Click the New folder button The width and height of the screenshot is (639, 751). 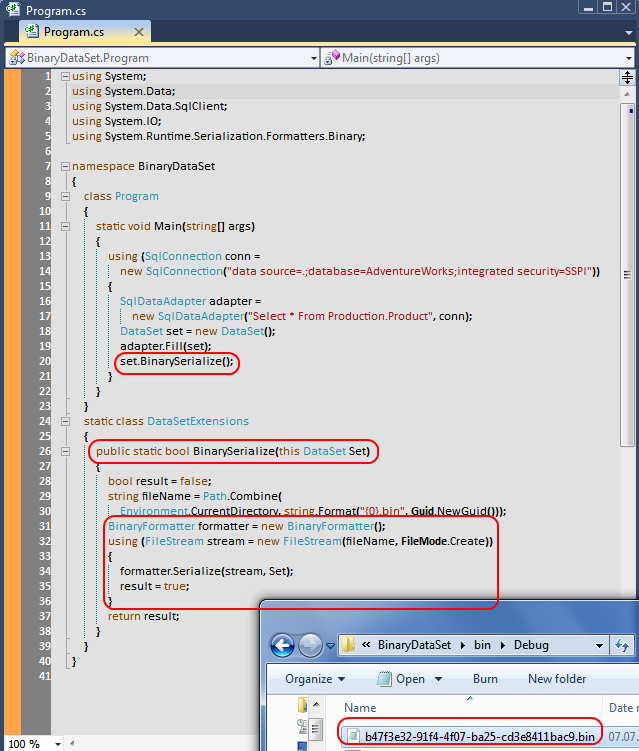557,679
